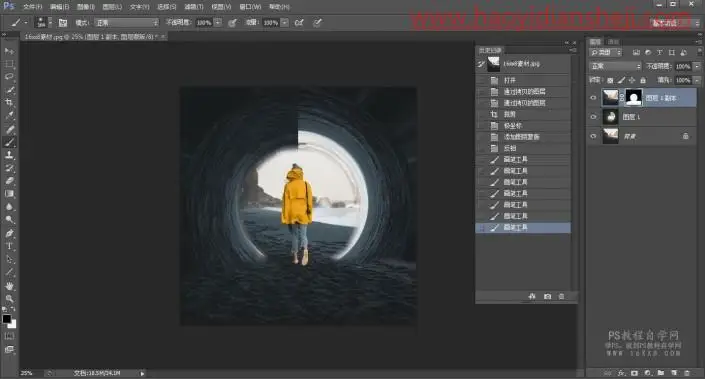Create new document from current state
The height and width of the screenshot is (379, 705).
click(532, 296)
